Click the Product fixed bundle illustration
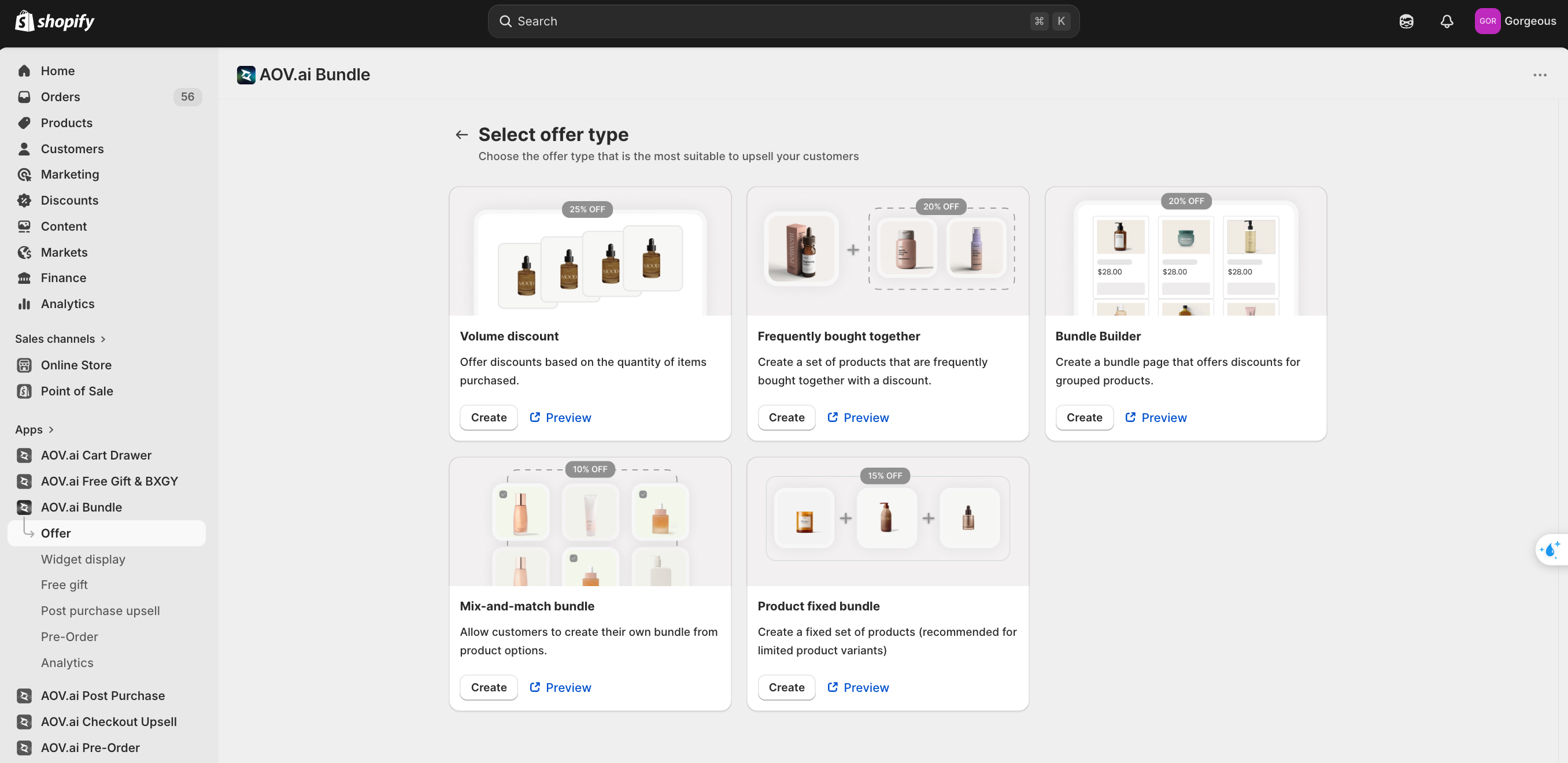 [887, 522]
